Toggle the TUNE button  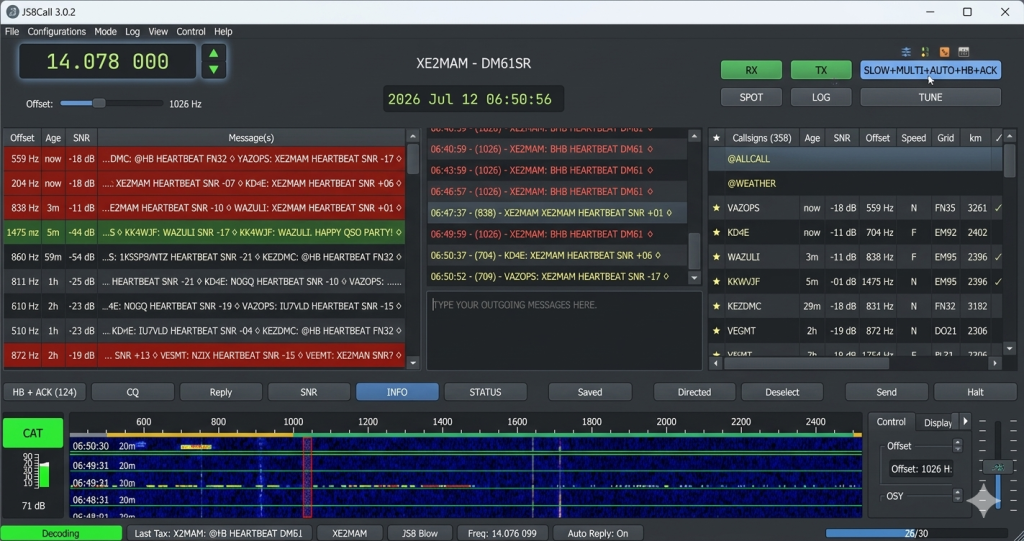pyautogui.click(x=930, y=97)
